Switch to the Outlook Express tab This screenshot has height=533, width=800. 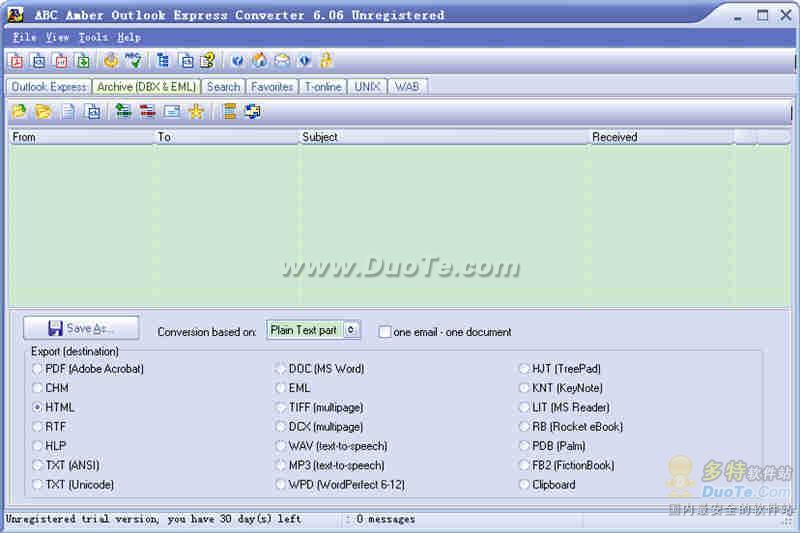coord(49,87)
